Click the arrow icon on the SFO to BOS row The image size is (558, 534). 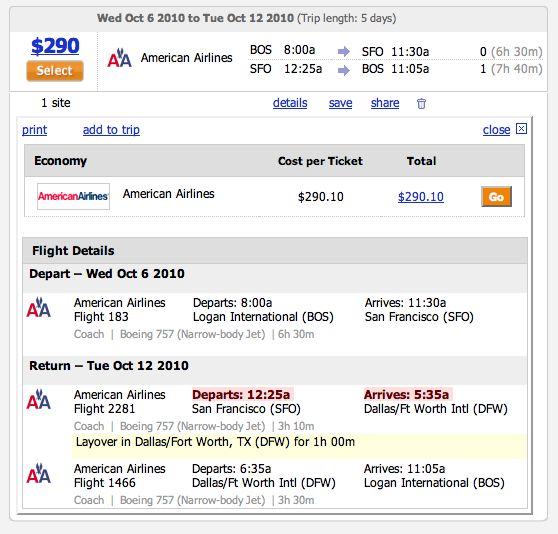(344, 70)
